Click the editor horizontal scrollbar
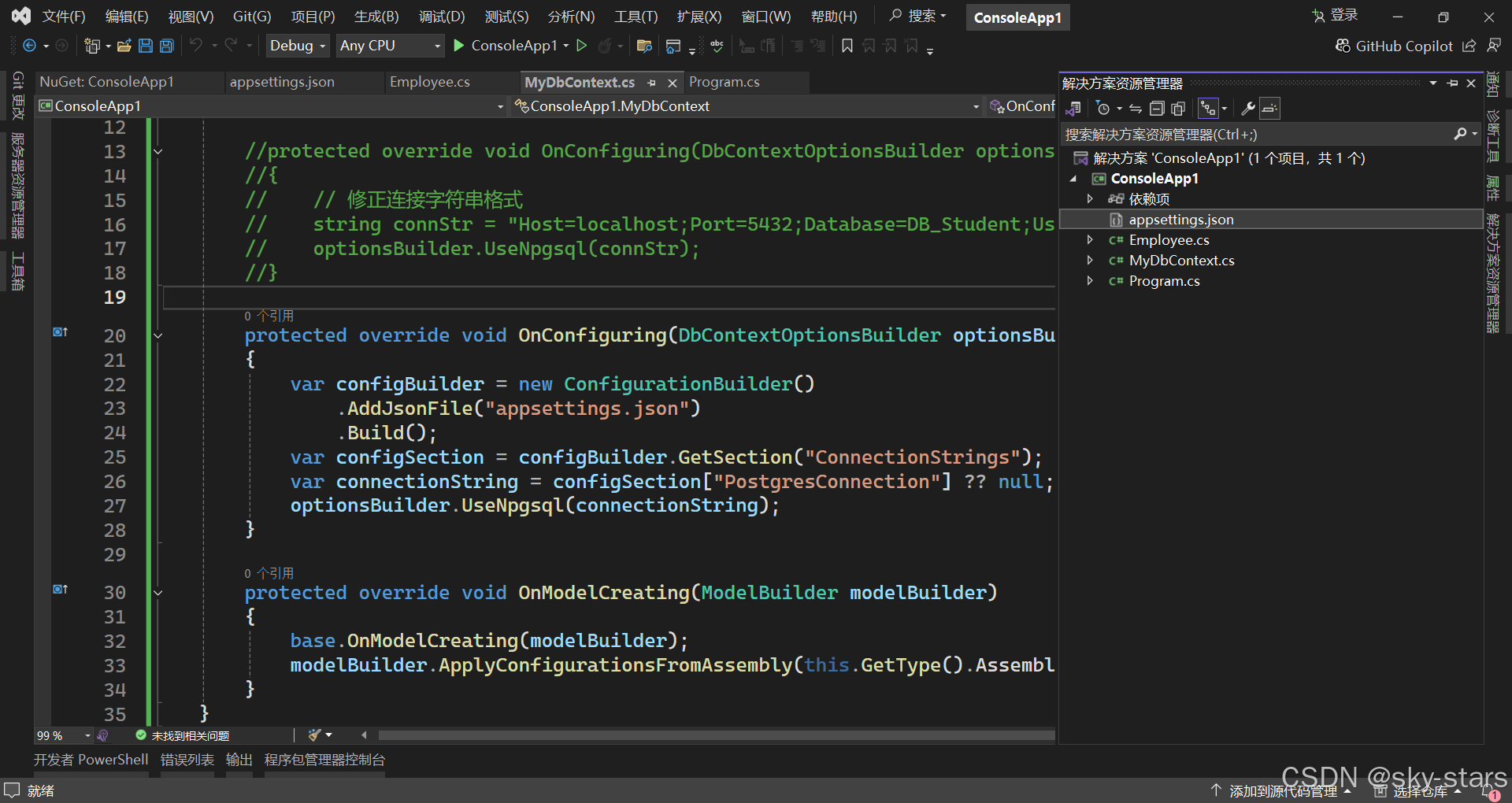1512x803 pixels. [x=716, y=735]
